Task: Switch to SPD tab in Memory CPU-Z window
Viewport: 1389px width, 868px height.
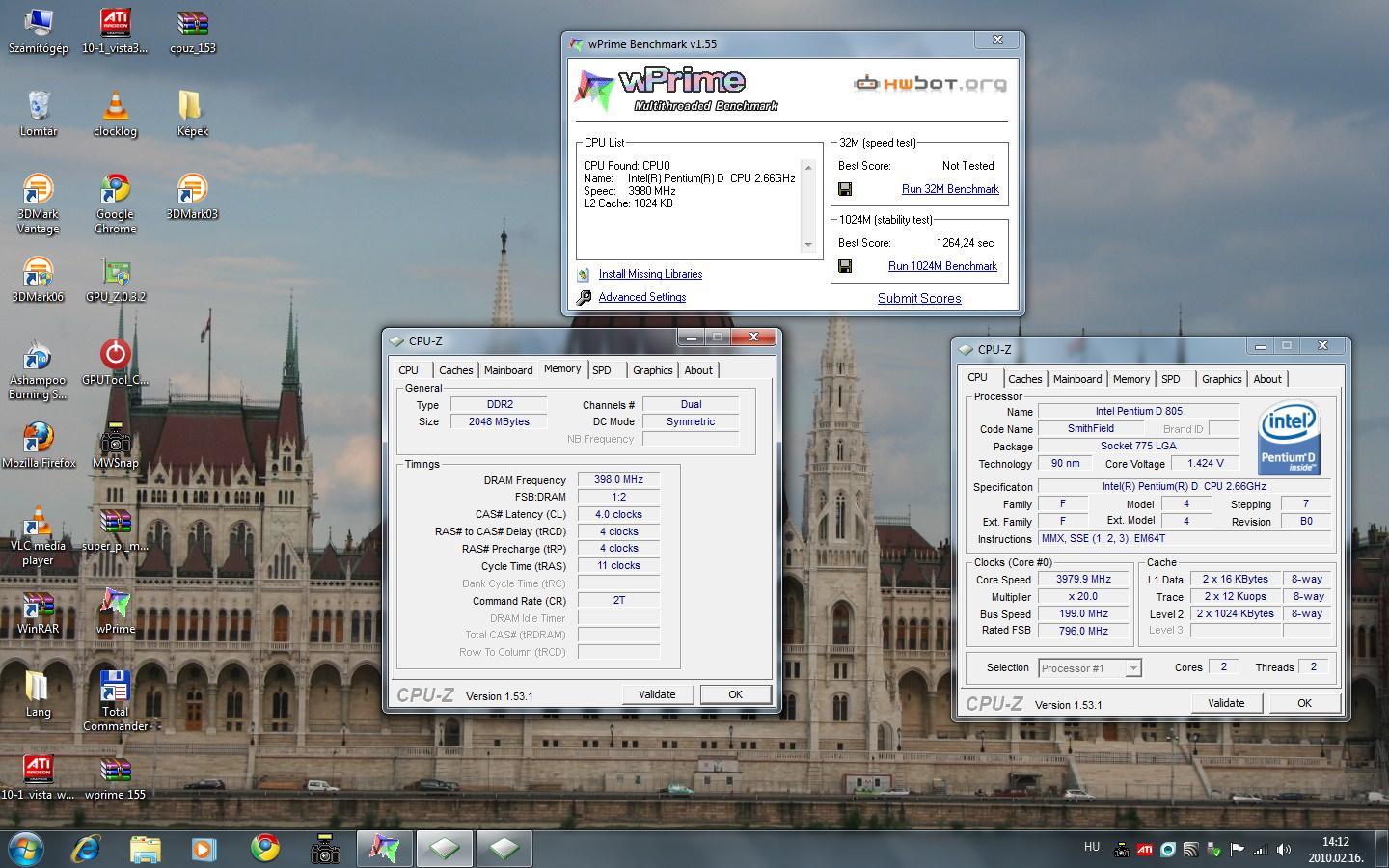Action: 602,370
